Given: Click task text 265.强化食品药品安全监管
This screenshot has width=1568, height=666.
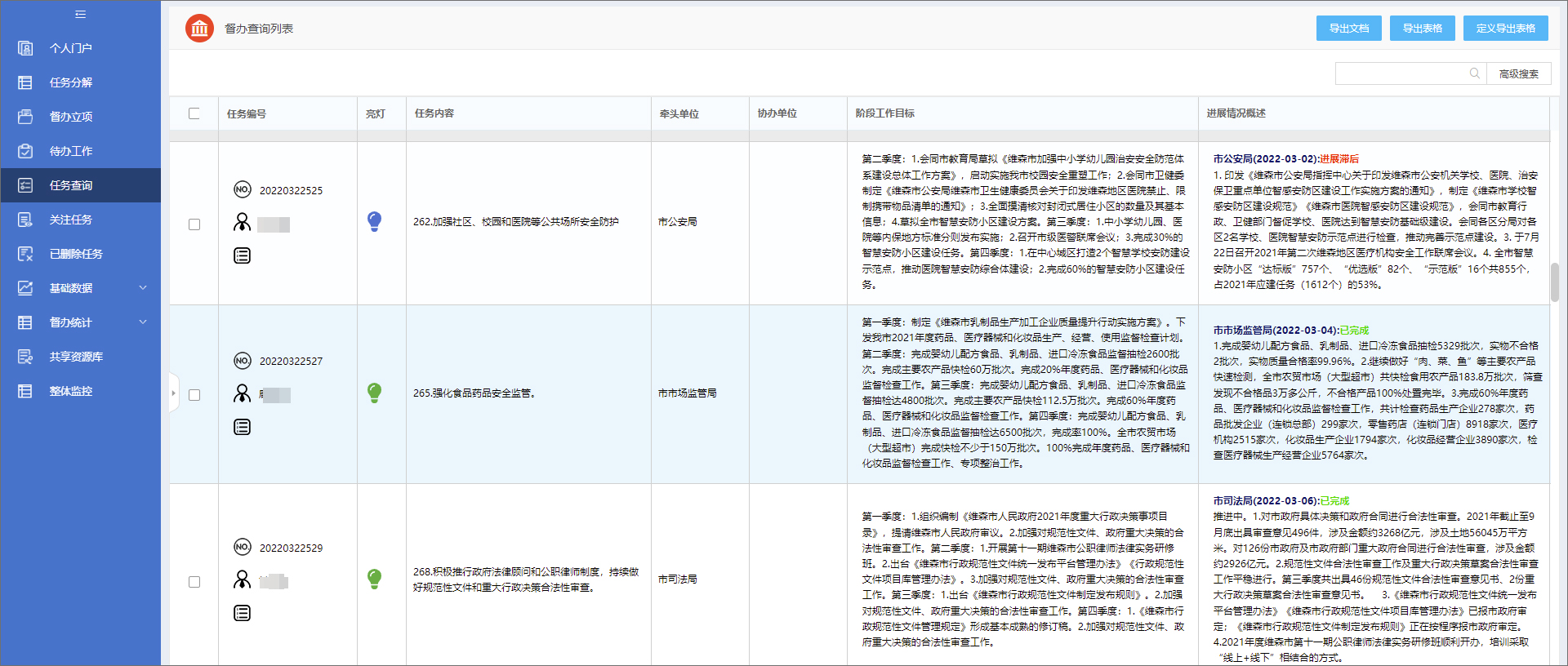Looking at the screenshot, I should click(x=475, y=393).
